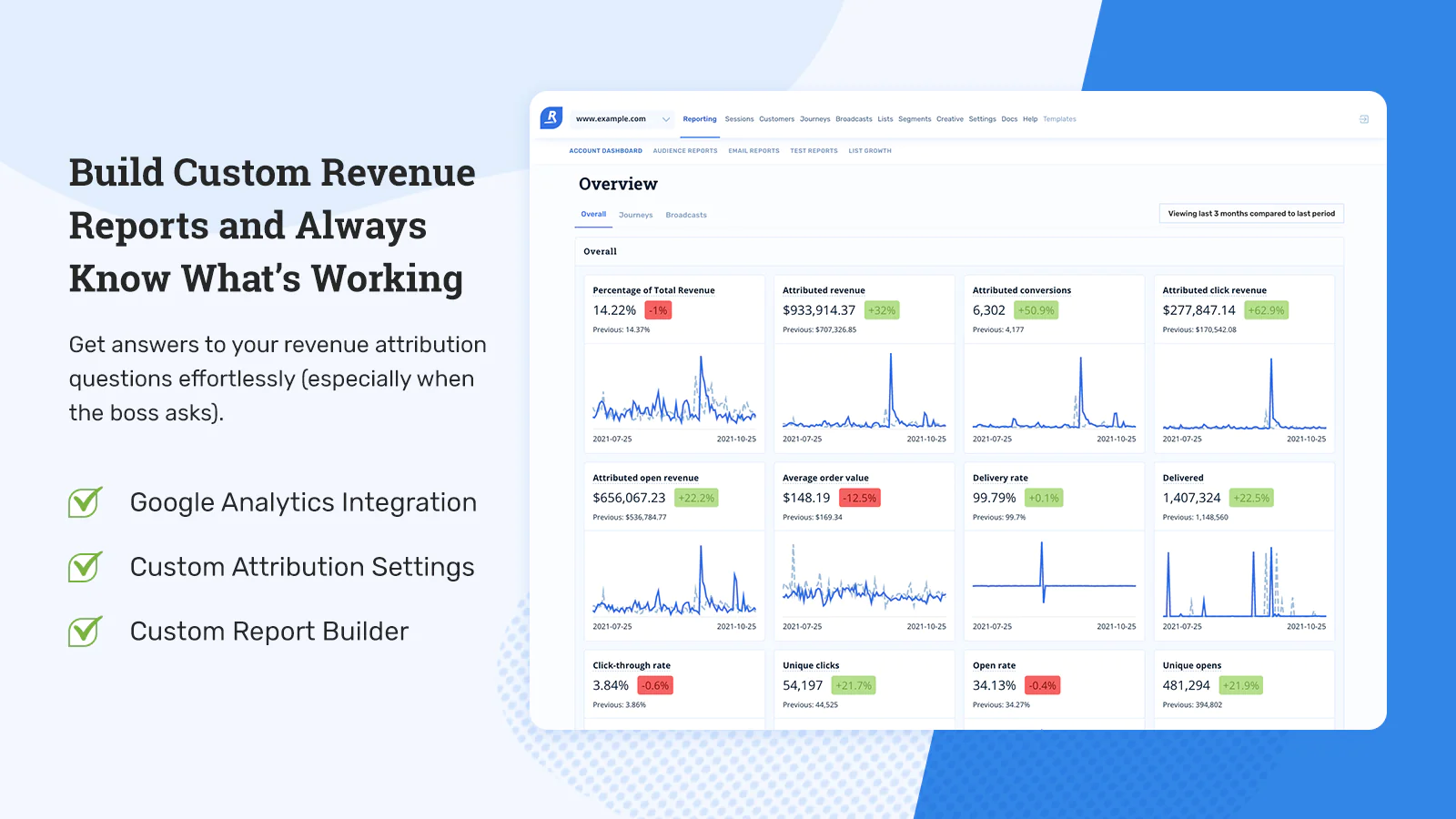This screenshot has width=1456, height=819.
Task: Click the +32% change badge
Action: [882, 310]
